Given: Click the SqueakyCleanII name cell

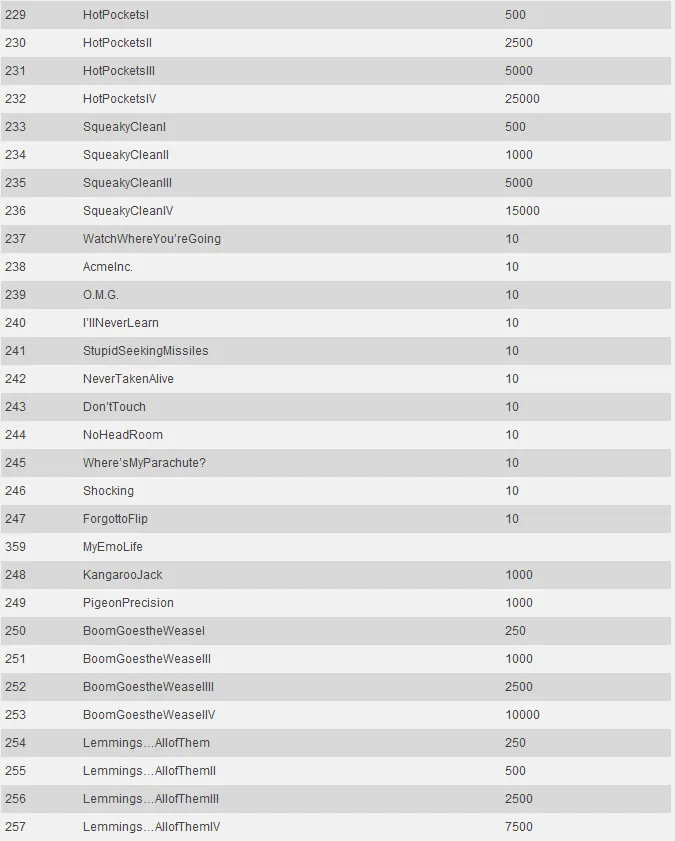Looking at the screenshot, I should click(x=125, y=155).
